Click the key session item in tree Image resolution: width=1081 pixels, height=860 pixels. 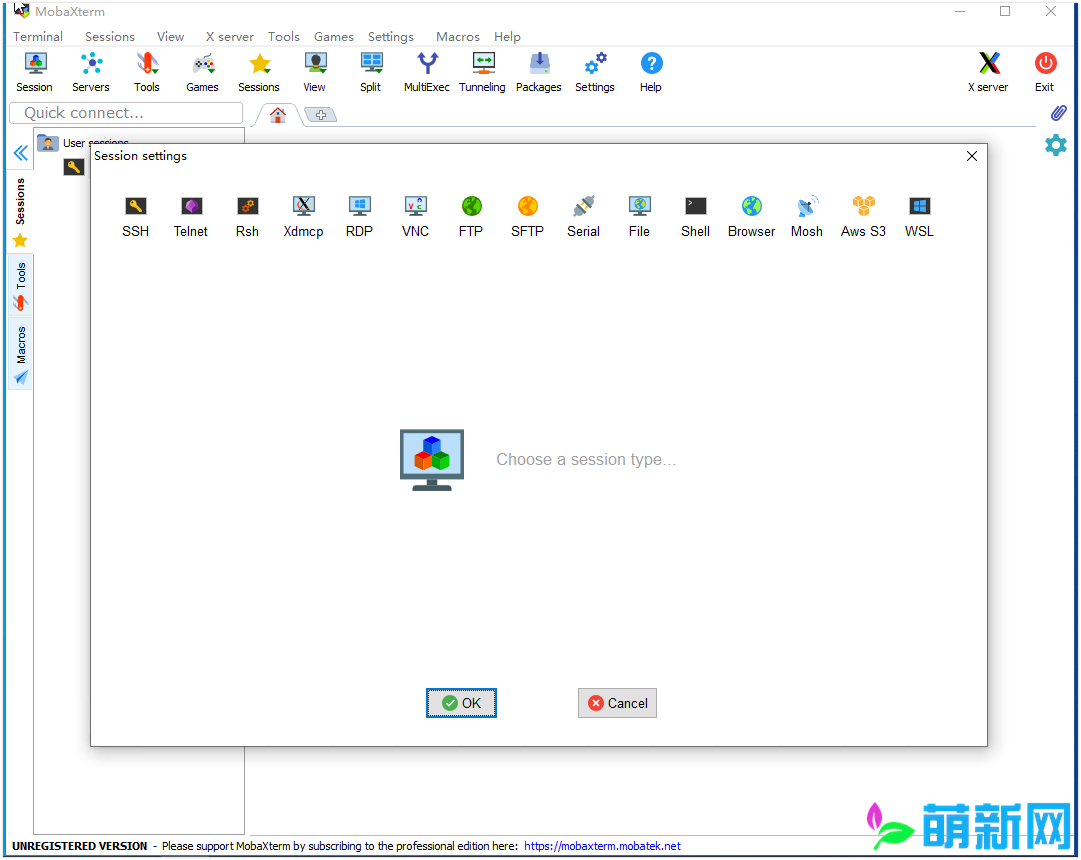click(74, 166)
